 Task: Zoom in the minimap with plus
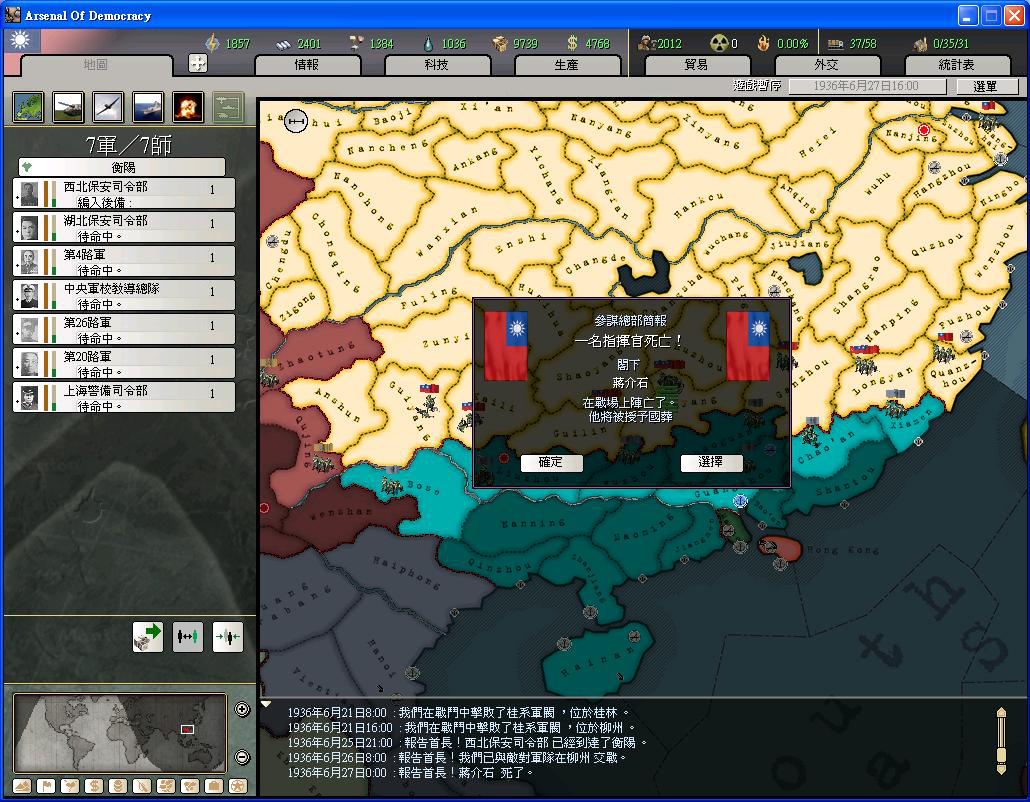(242, 709)
